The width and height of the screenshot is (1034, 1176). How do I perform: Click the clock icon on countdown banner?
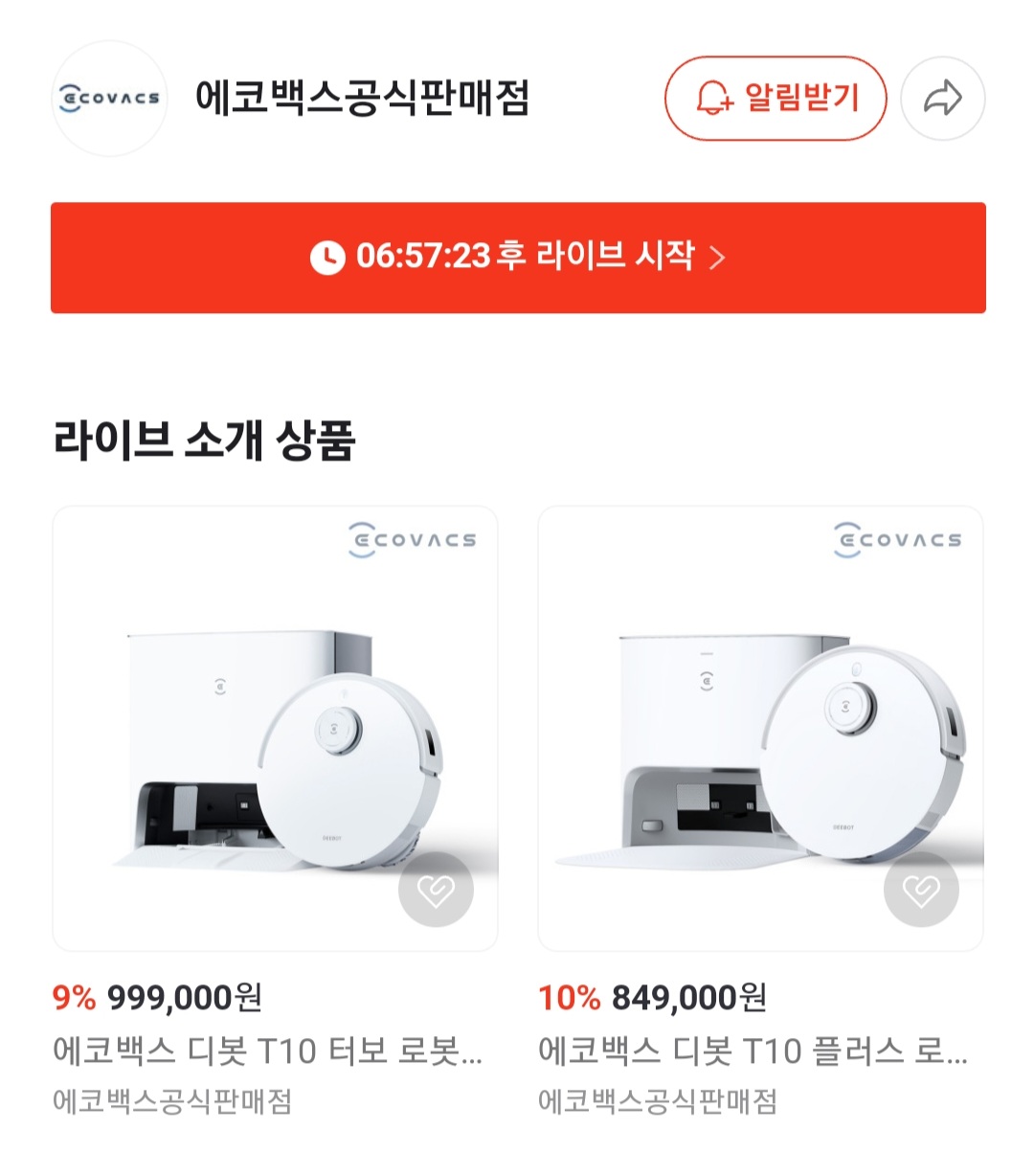(x=327, y=257)
